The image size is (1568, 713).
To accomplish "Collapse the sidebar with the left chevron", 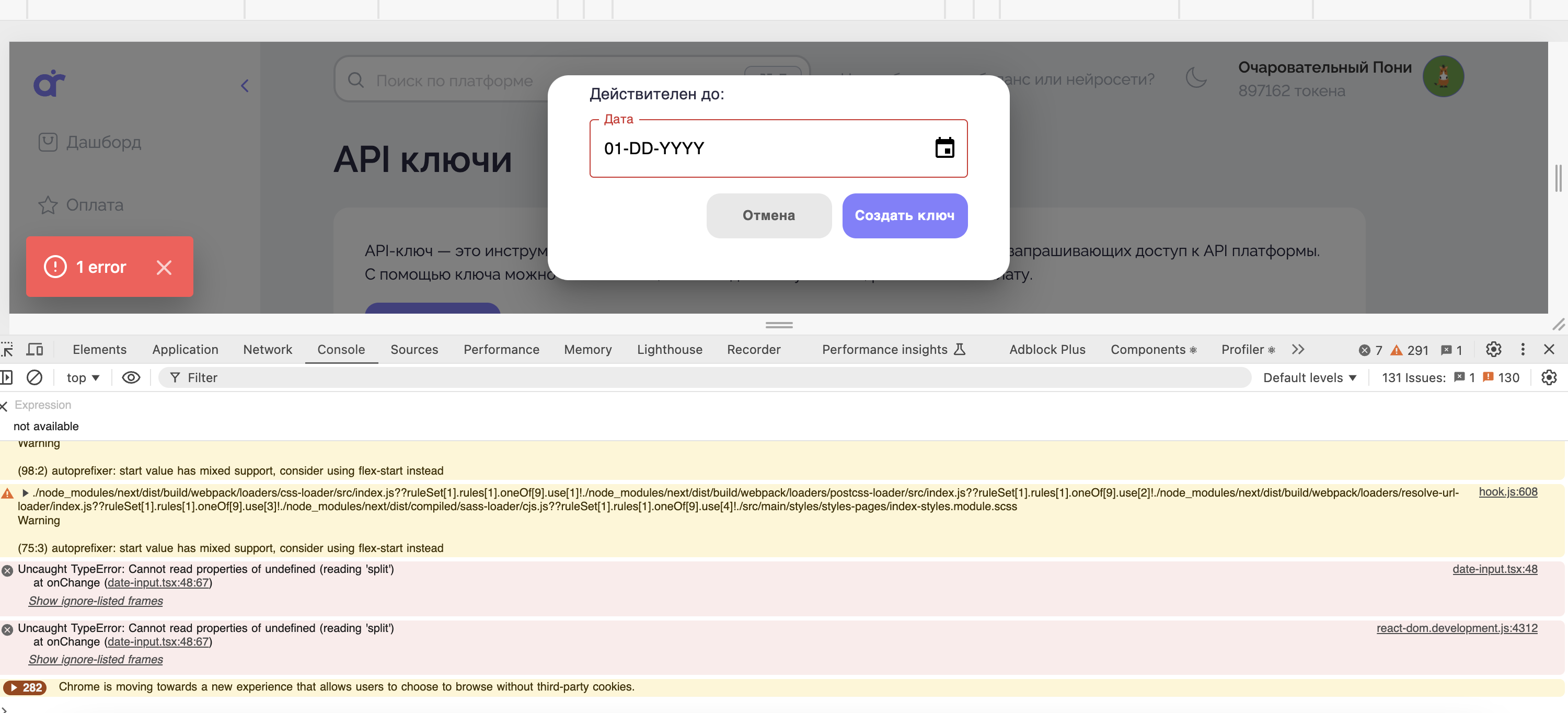I will [x=245, y=85].
